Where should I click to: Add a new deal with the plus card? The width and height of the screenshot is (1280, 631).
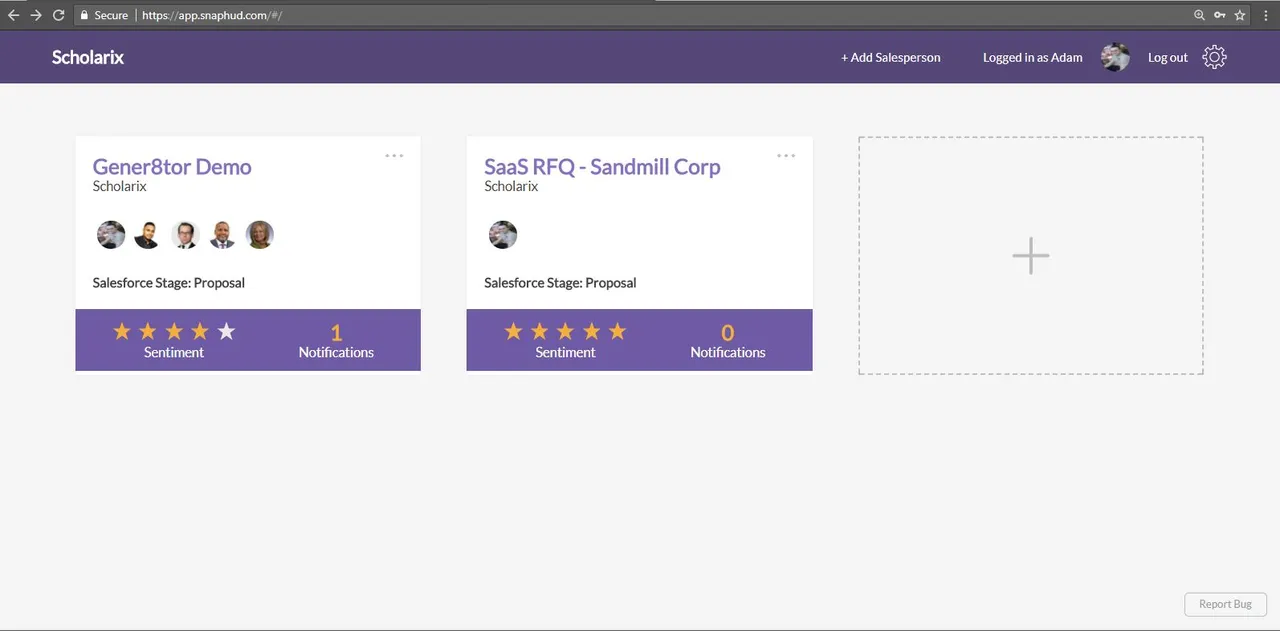tap(1031, 256)
